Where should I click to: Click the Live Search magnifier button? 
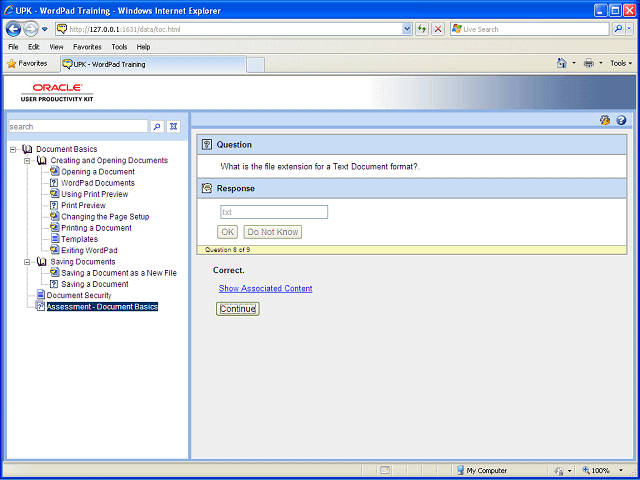click(618, 29)
